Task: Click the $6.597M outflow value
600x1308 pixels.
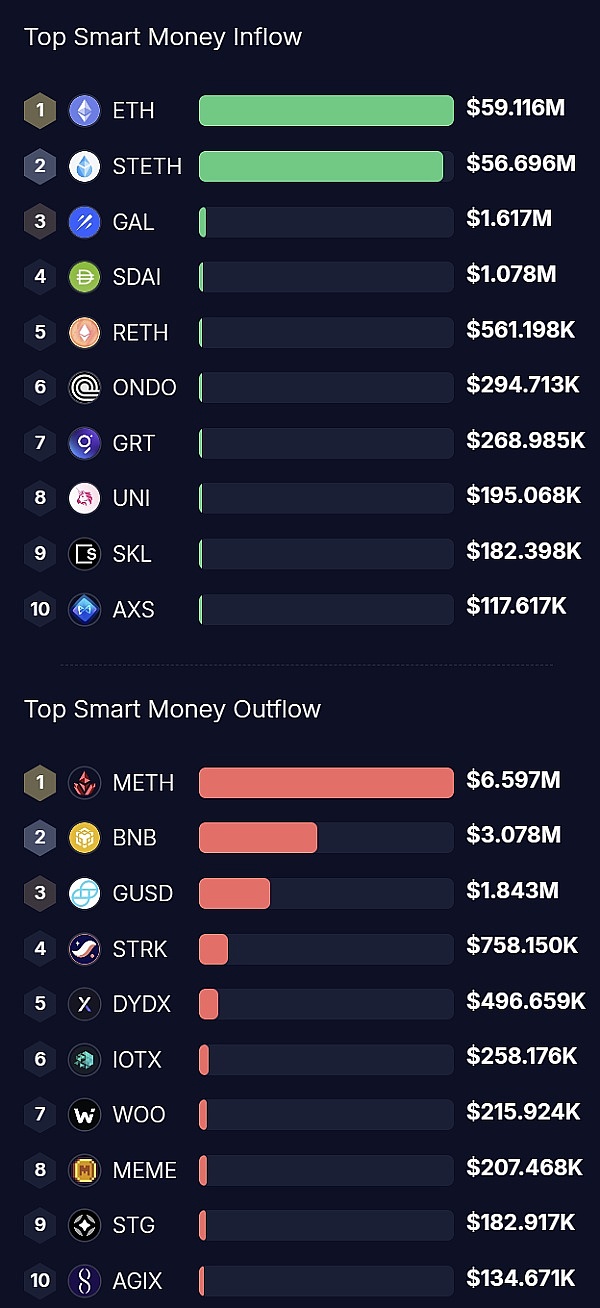Action: tap(513, 781)
